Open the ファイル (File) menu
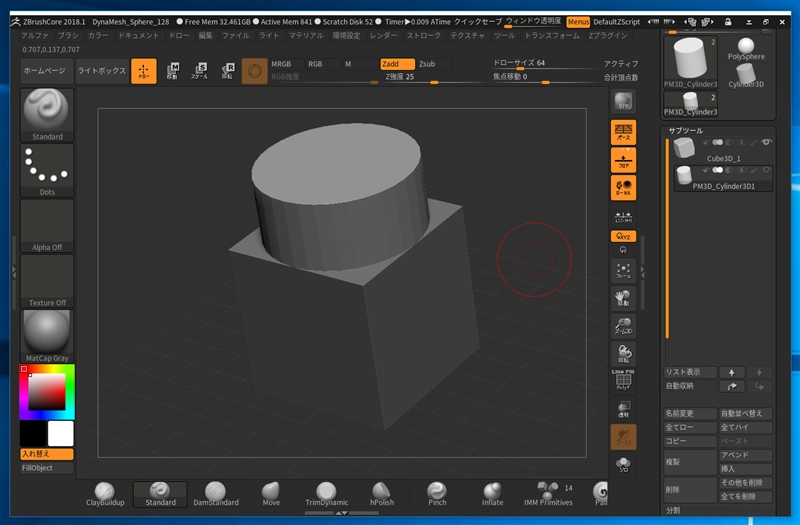 (x=235, y=35)
